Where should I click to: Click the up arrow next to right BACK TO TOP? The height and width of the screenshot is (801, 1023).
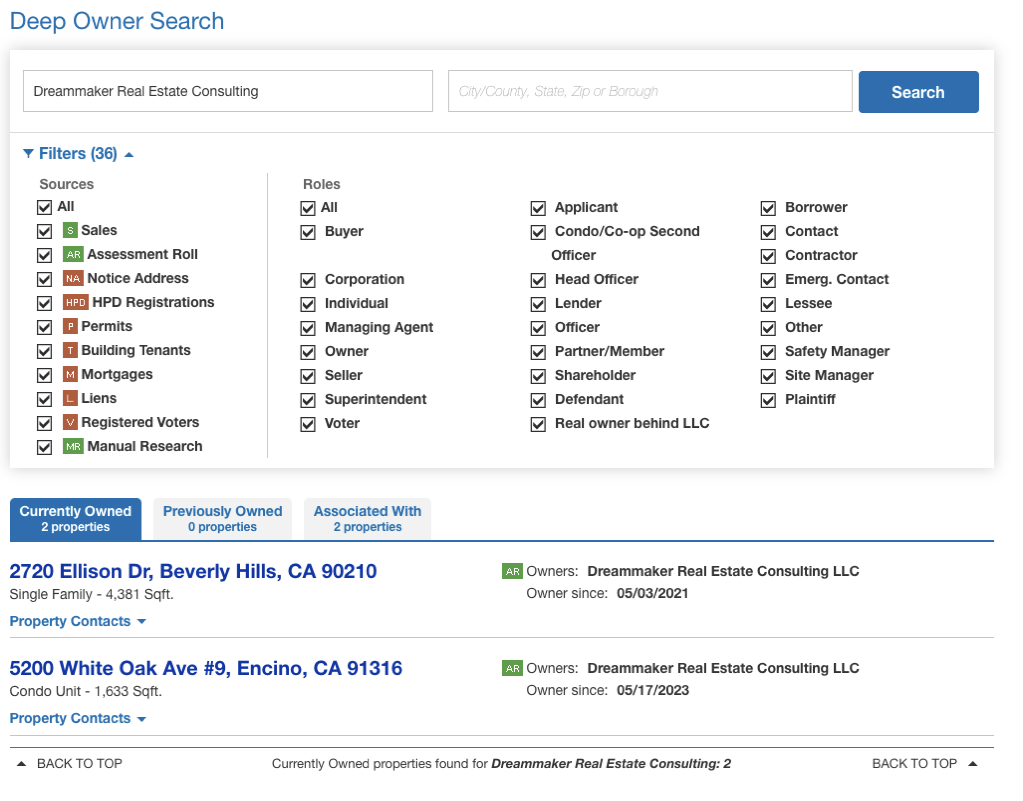(973, 764)
